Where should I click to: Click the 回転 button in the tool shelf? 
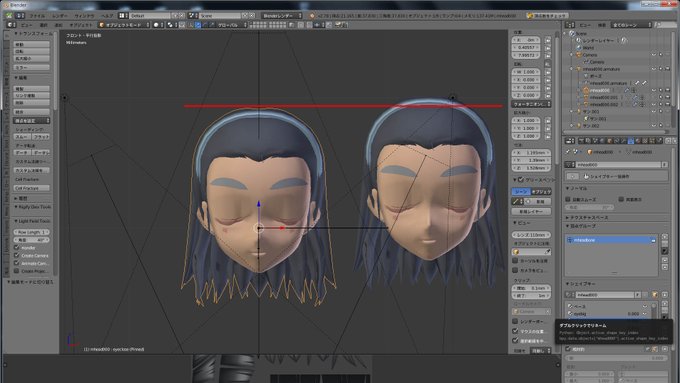tap(31, 51)
